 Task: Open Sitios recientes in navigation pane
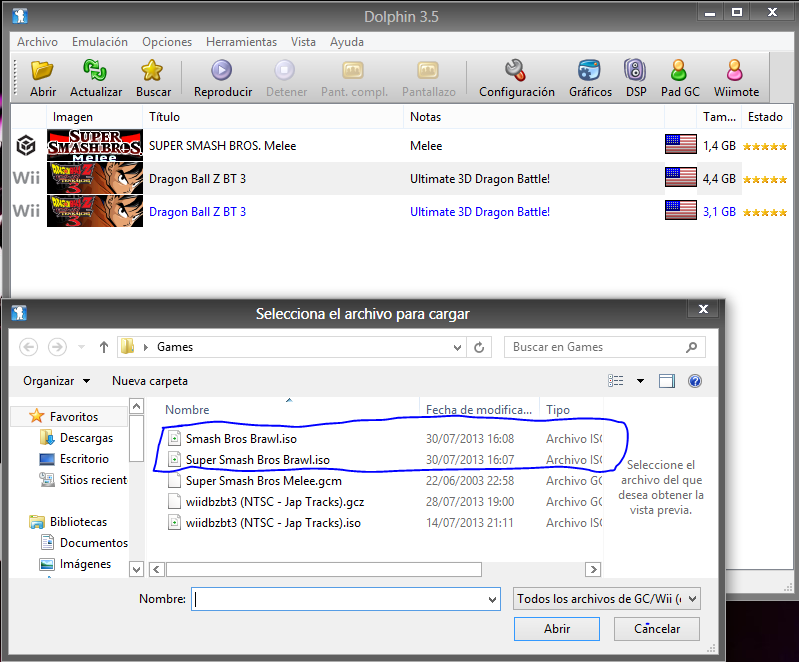pyautogui.click(x=93, y=480)
